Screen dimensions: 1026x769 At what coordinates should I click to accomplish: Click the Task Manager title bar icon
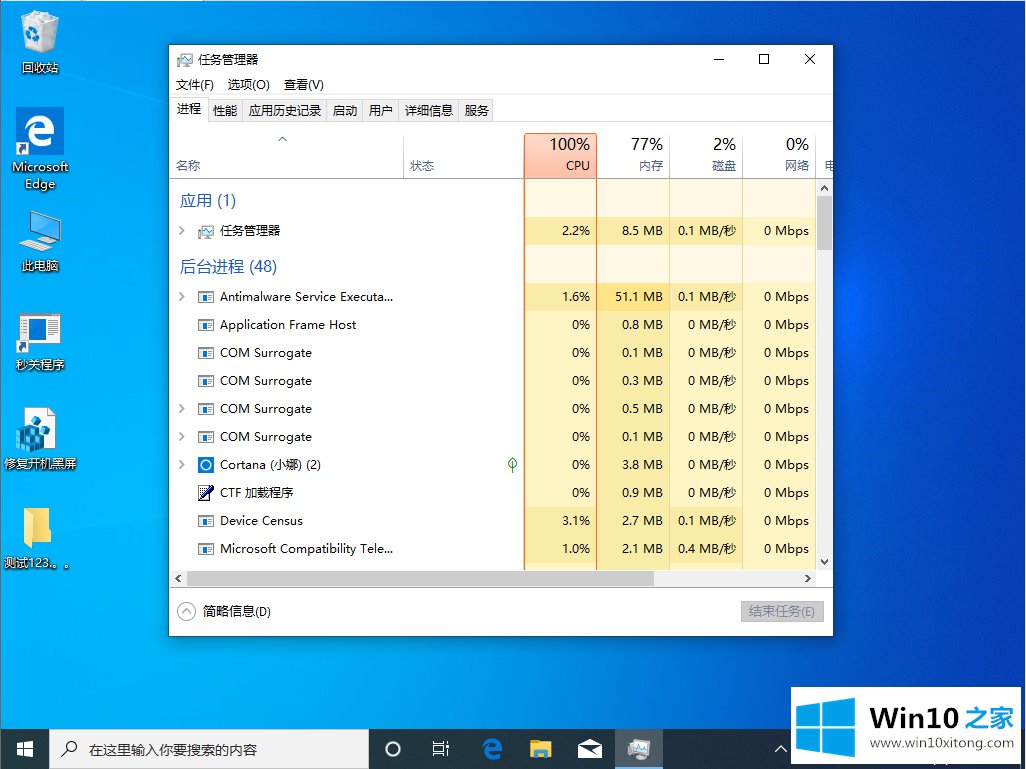(185, 60)
